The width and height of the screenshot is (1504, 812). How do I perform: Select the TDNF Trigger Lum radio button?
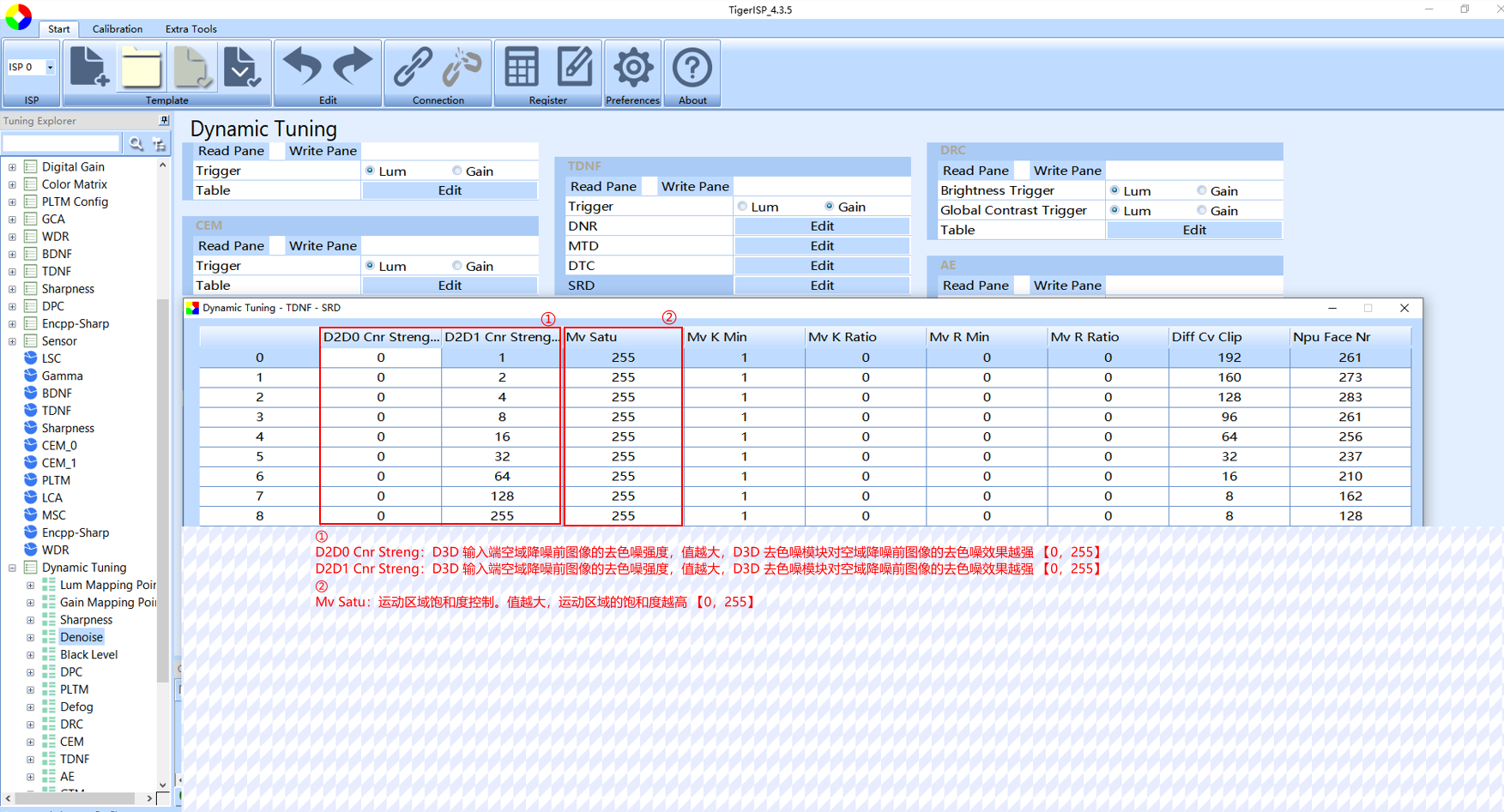(x=742, y=207)
